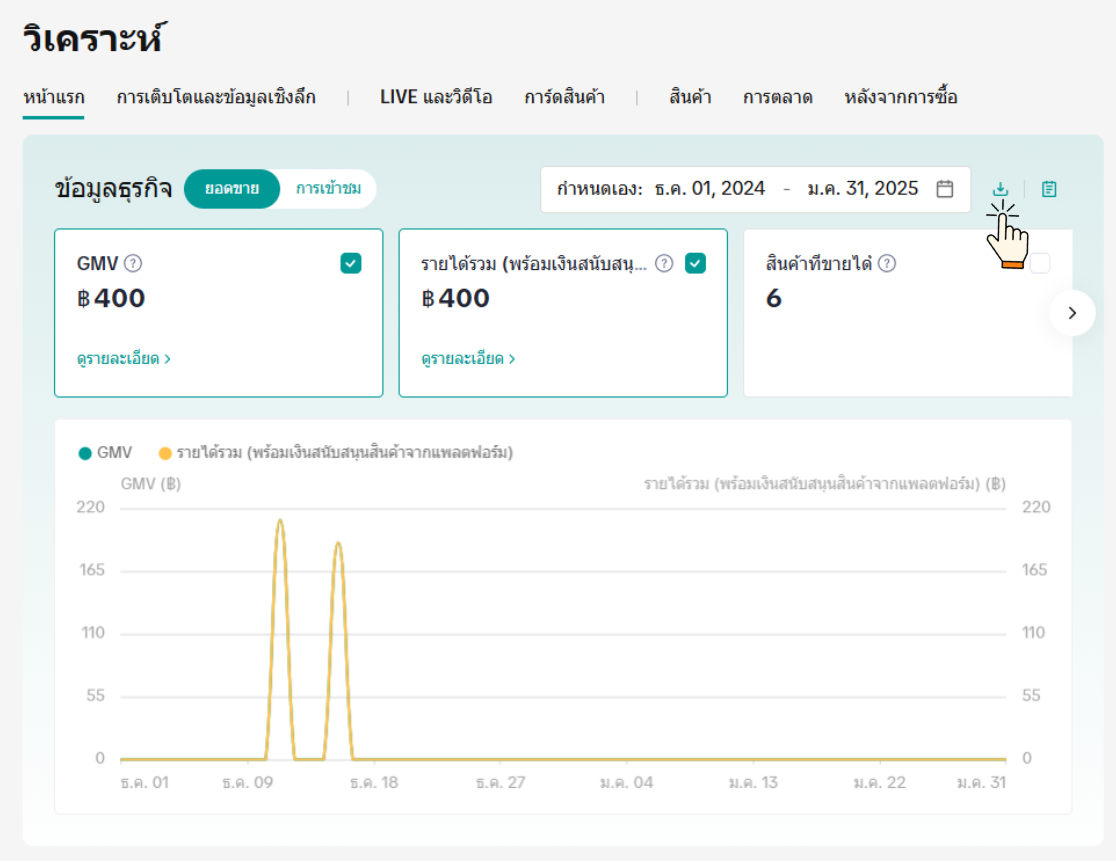This screenshot has width=1116, height=866.
Task: Click the download data icon
Action: point(1000,189)
